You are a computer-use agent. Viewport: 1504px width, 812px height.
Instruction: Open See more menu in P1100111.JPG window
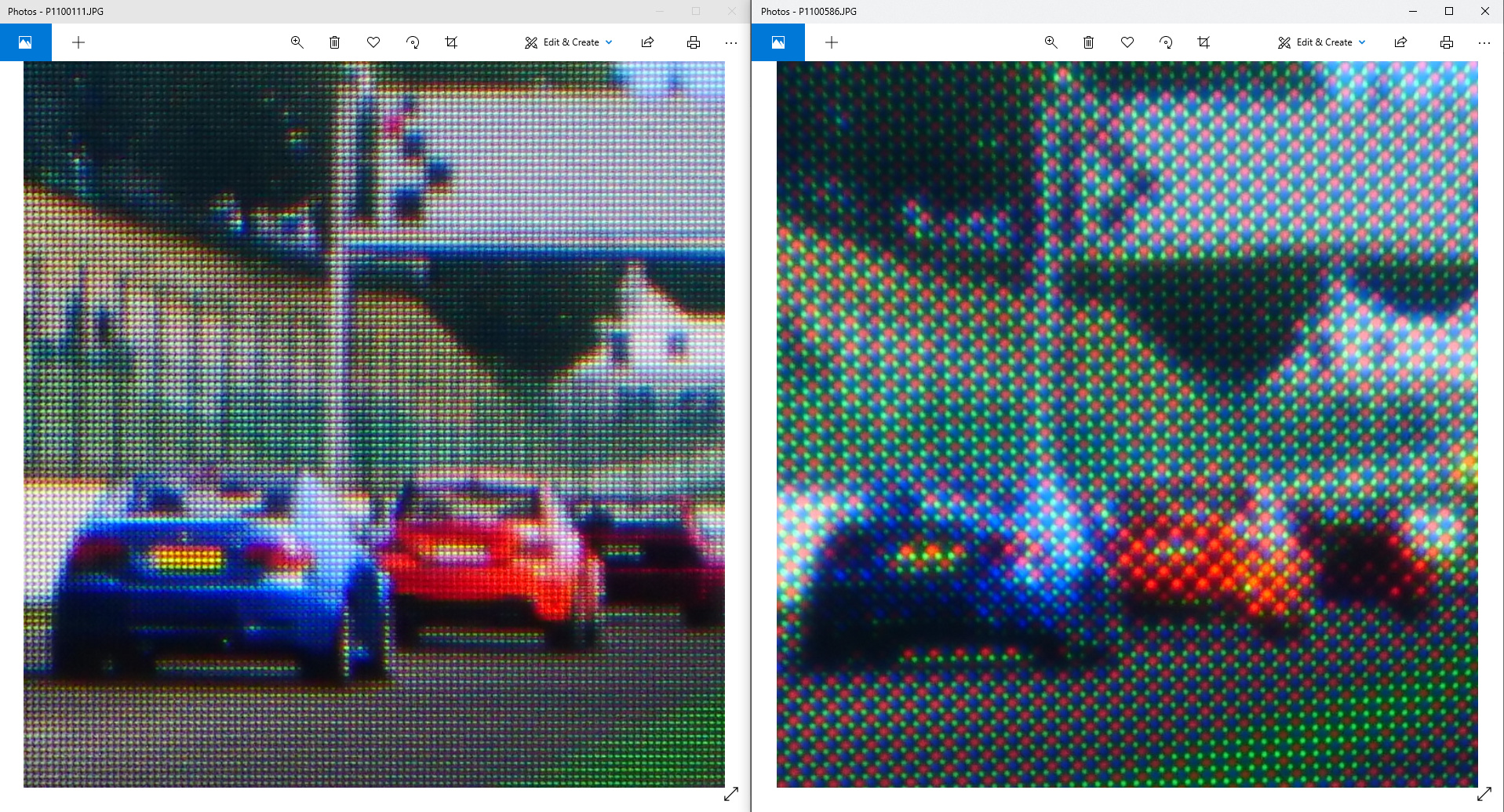[x=731, y=42]
